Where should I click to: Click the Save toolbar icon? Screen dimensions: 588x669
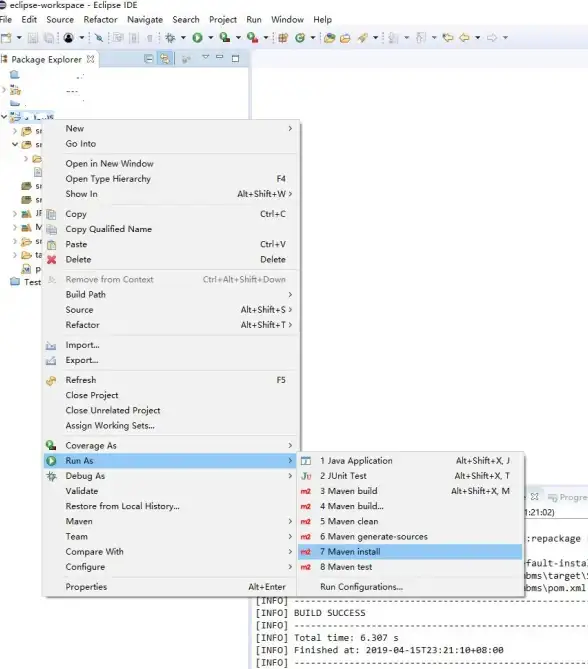coord(32,38)
